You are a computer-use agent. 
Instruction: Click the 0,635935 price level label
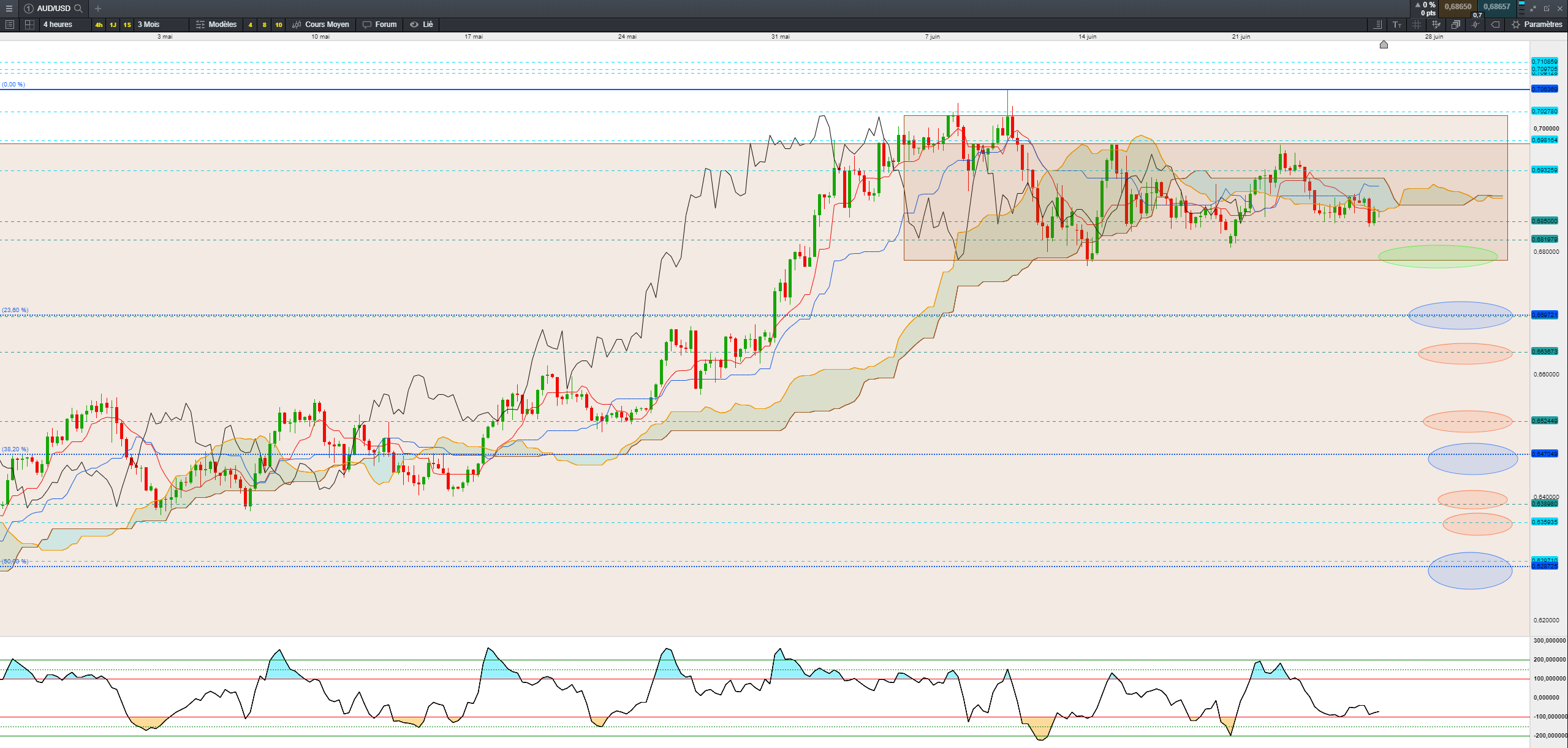point(1544,522)
